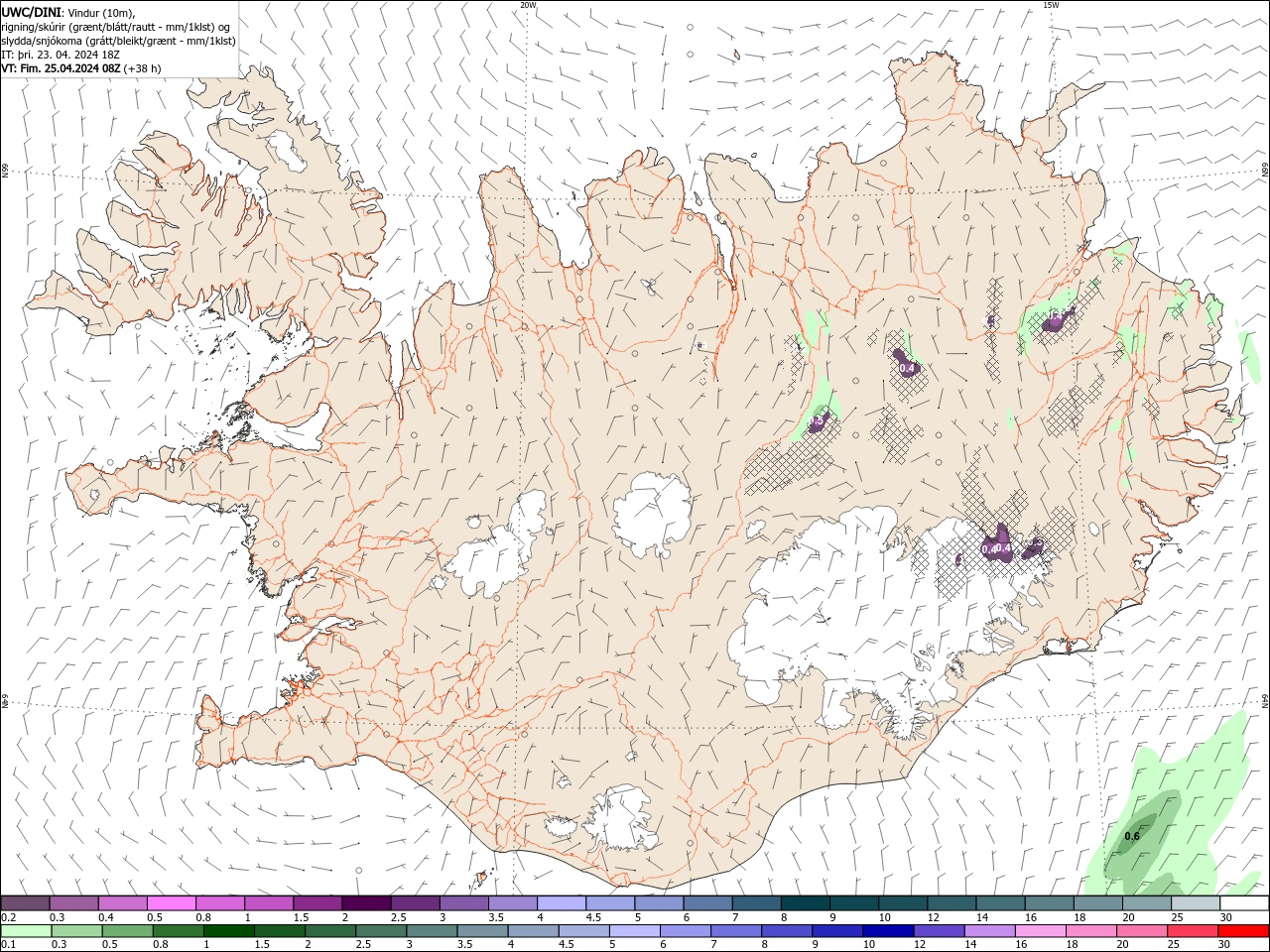The height and width of the screenshot is (952, 1270).
Task: Choose the red-pink 25–30 rain swatch
Action: tap(1192, 930)
